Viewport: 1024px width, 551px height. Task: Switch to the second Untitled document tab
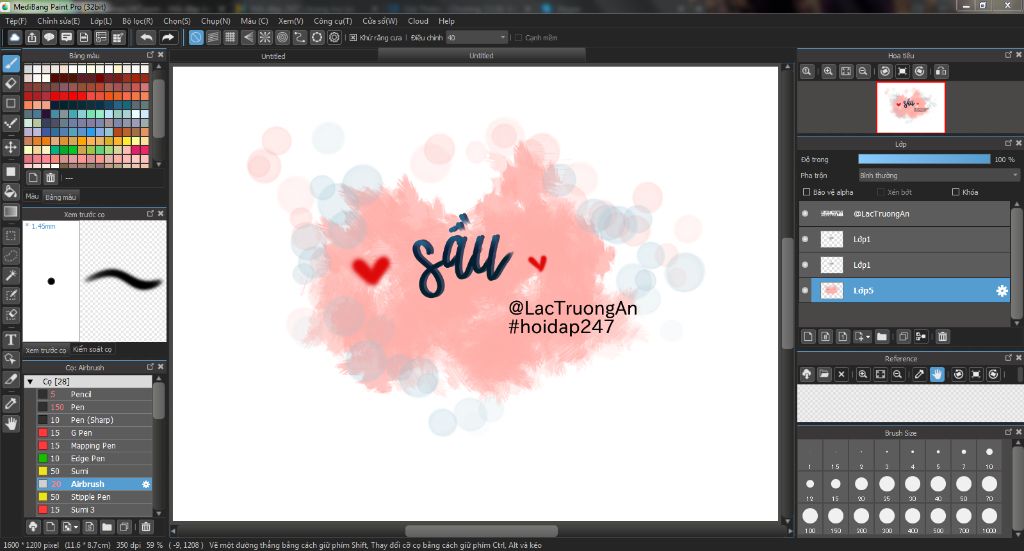481,55
